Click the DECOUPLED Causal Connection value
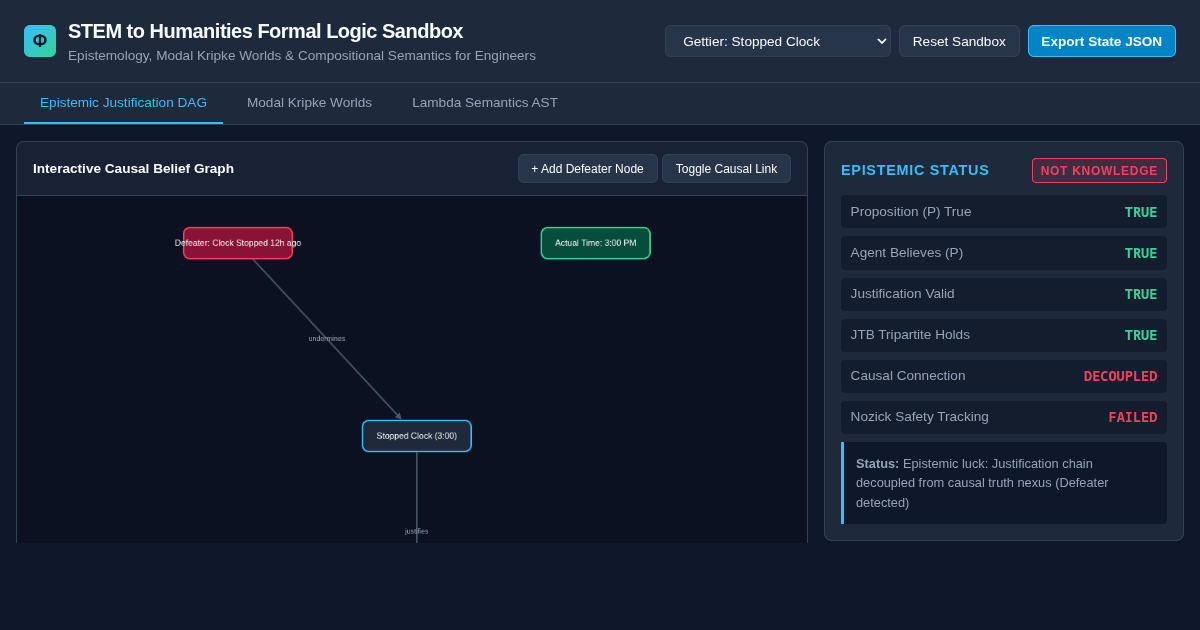 tap(1120, 376)
